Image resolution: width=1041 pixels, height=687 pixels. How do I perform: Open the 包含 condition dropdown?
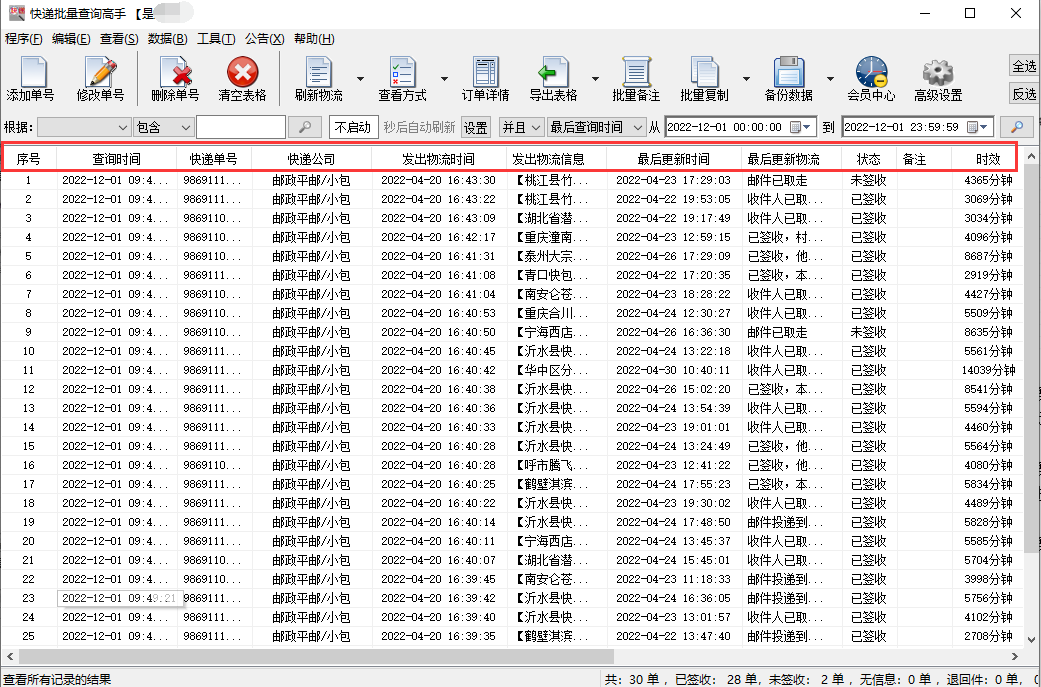[x=163, y=127]
